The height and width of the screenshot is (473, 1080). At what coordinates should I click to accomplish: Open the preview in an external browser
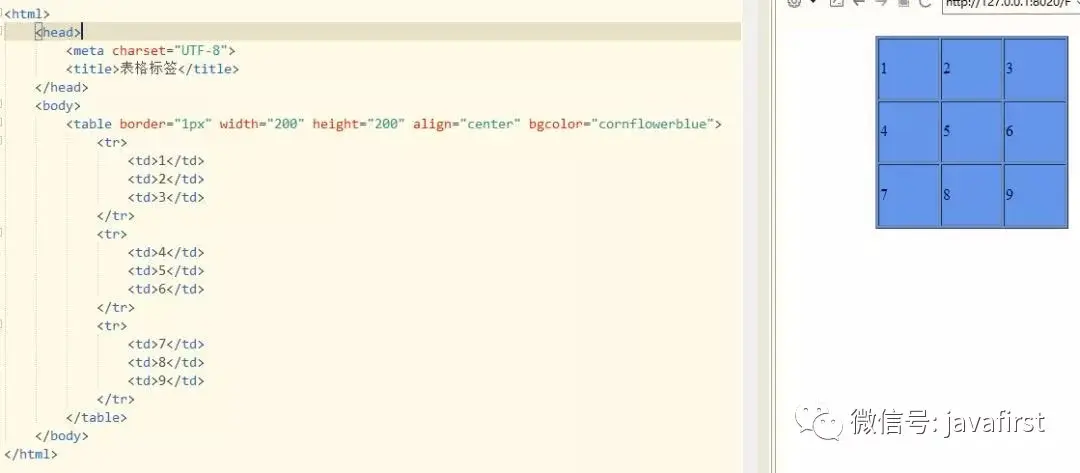point(836,3)
